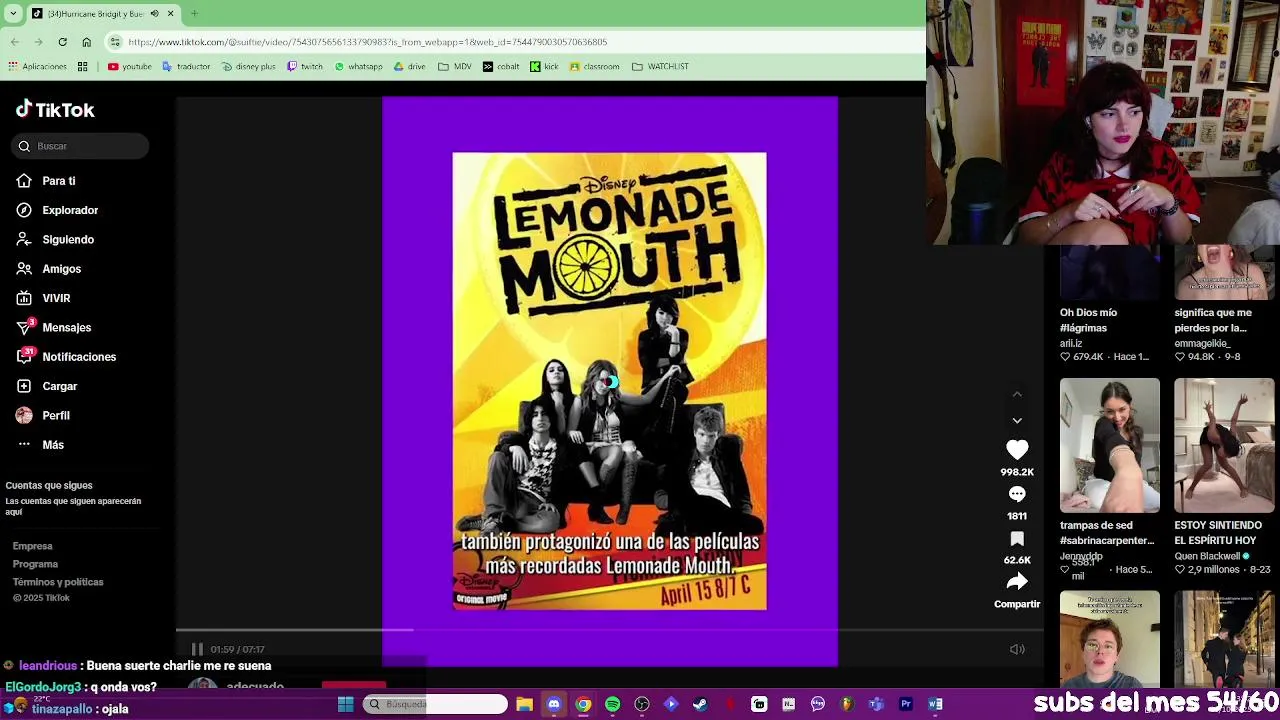This screenshot has width=1280, height=720.
Task: Open the kick bookmark
Action: (544, 67)
